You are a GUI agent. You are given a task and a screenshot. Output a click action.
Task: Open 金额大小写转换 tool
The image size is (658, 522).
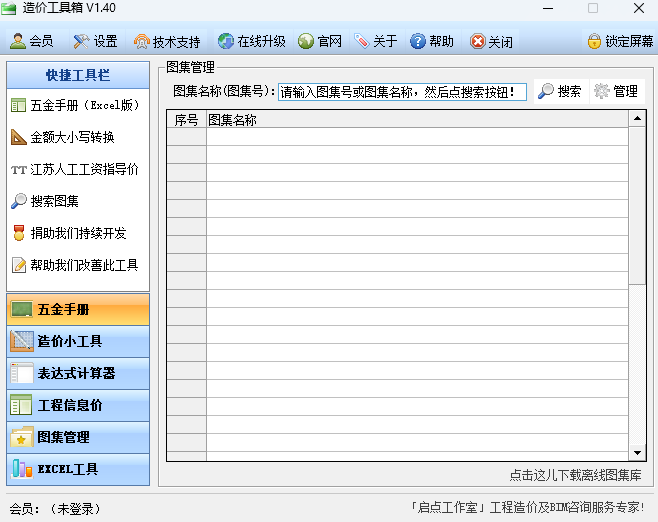tap(63, 137)
